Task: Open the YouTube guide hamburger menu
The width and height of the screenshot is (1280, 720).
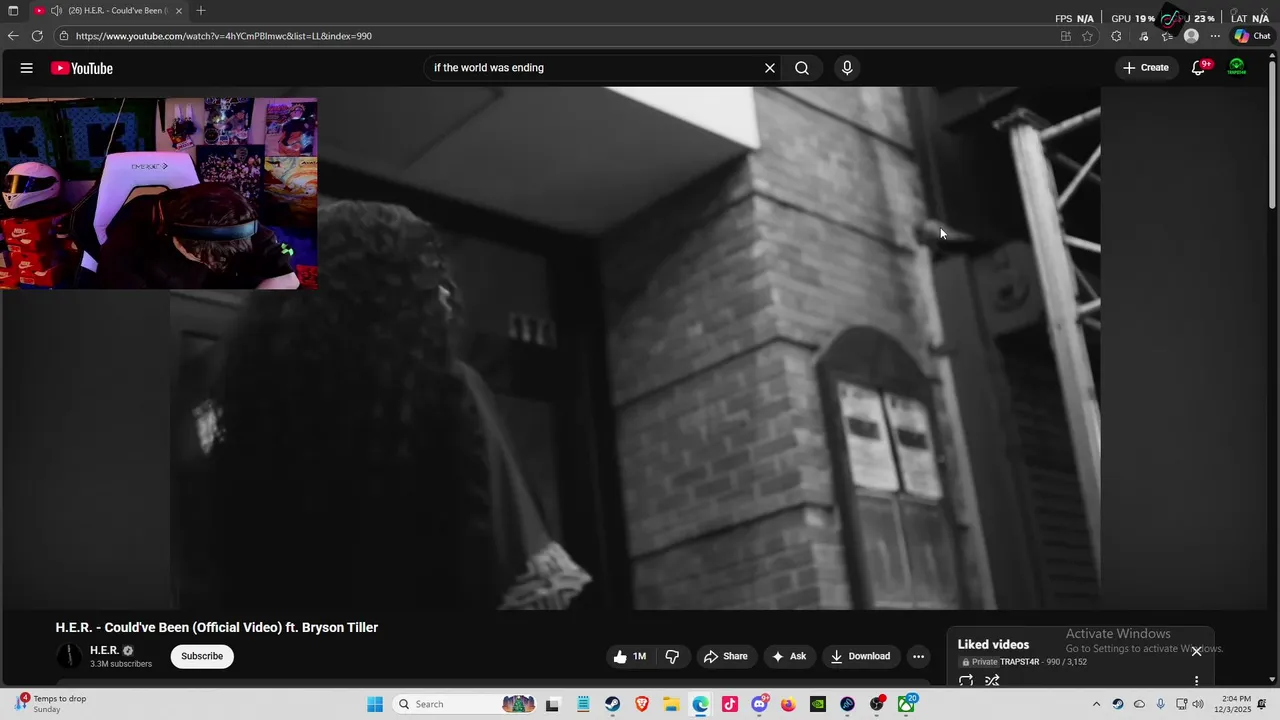Action: 26,68
